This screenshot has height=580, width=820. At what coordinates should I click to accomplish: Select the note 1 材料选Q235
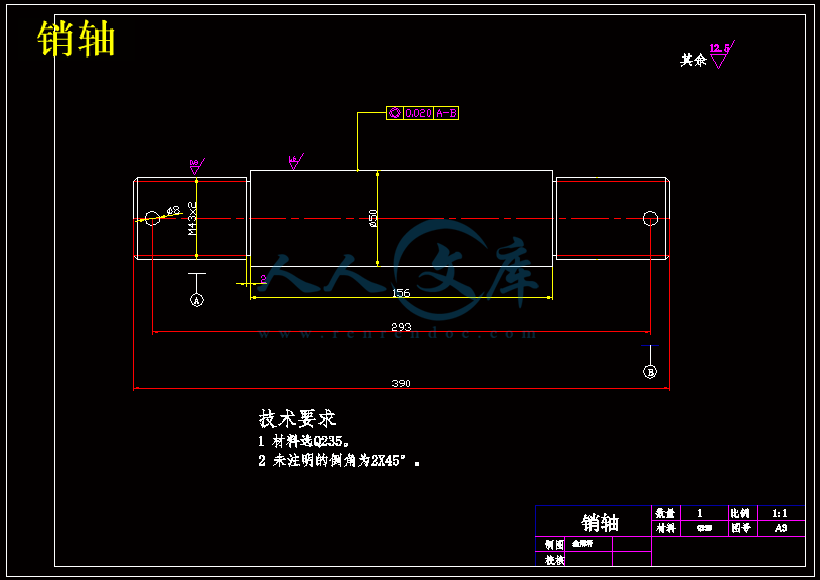[304, 442]
